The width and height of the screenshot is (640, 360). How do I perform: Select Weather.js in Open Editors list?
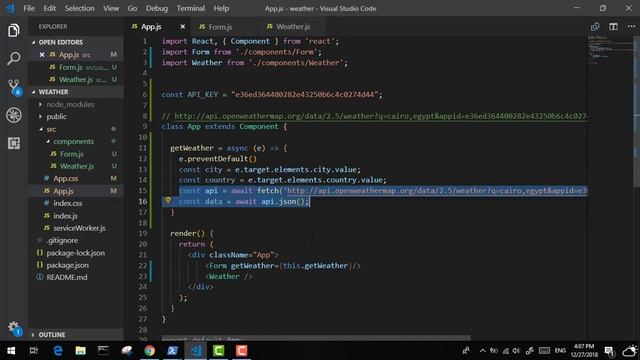[76, 80]
